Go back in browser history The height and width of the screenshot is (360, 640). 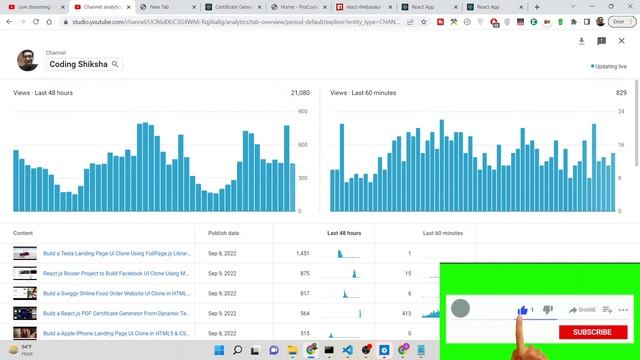pyautogui.click(x=9, y=22)
